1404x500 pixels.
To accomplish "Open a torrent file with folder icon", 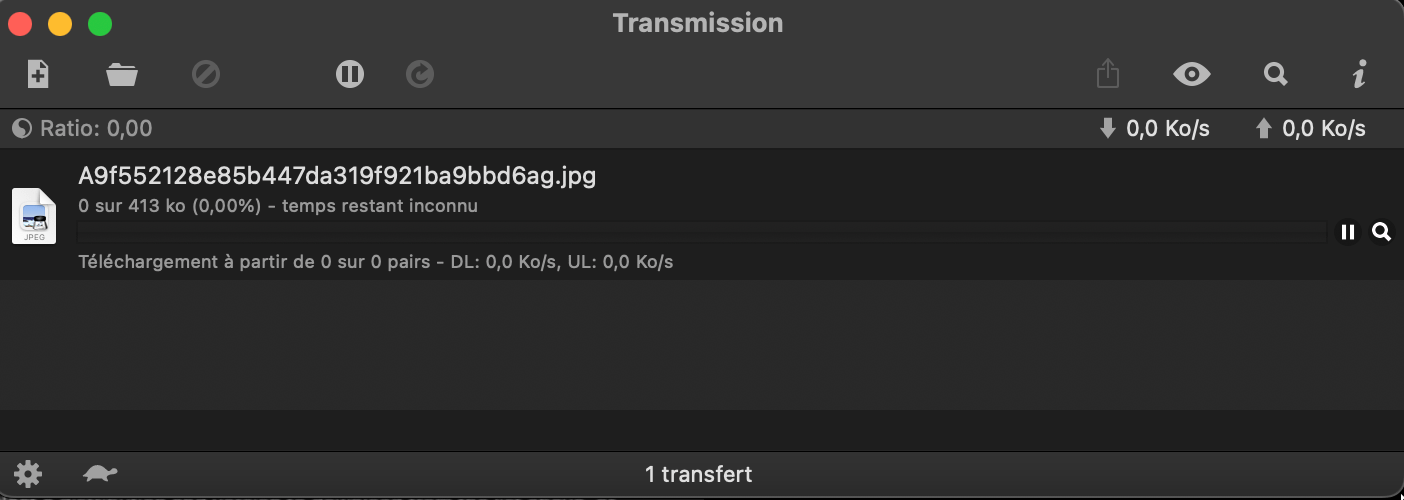I will [122, 75].
